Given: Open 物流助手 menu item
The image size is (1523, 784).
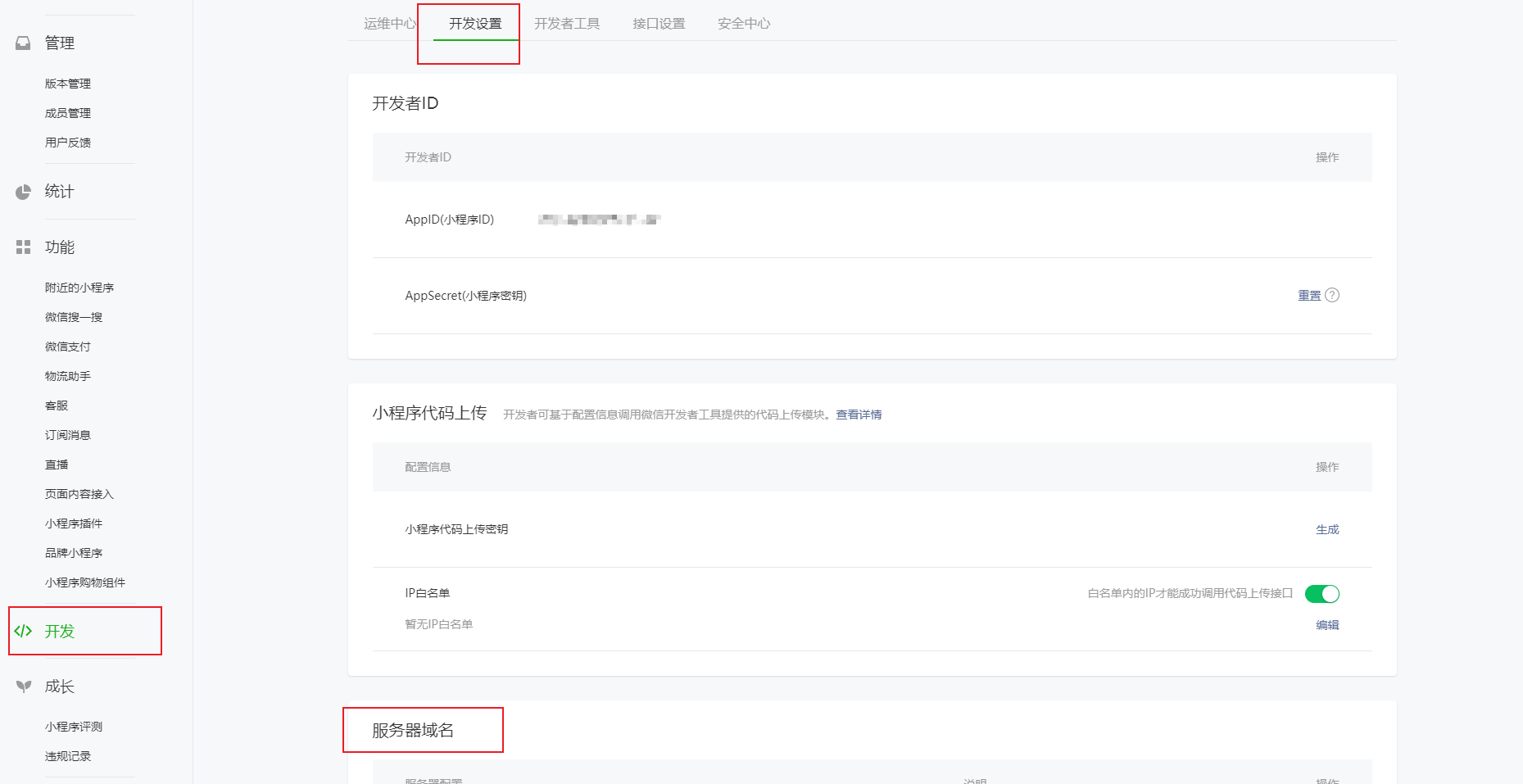Looking at the screenshot, I should point(68,376).
